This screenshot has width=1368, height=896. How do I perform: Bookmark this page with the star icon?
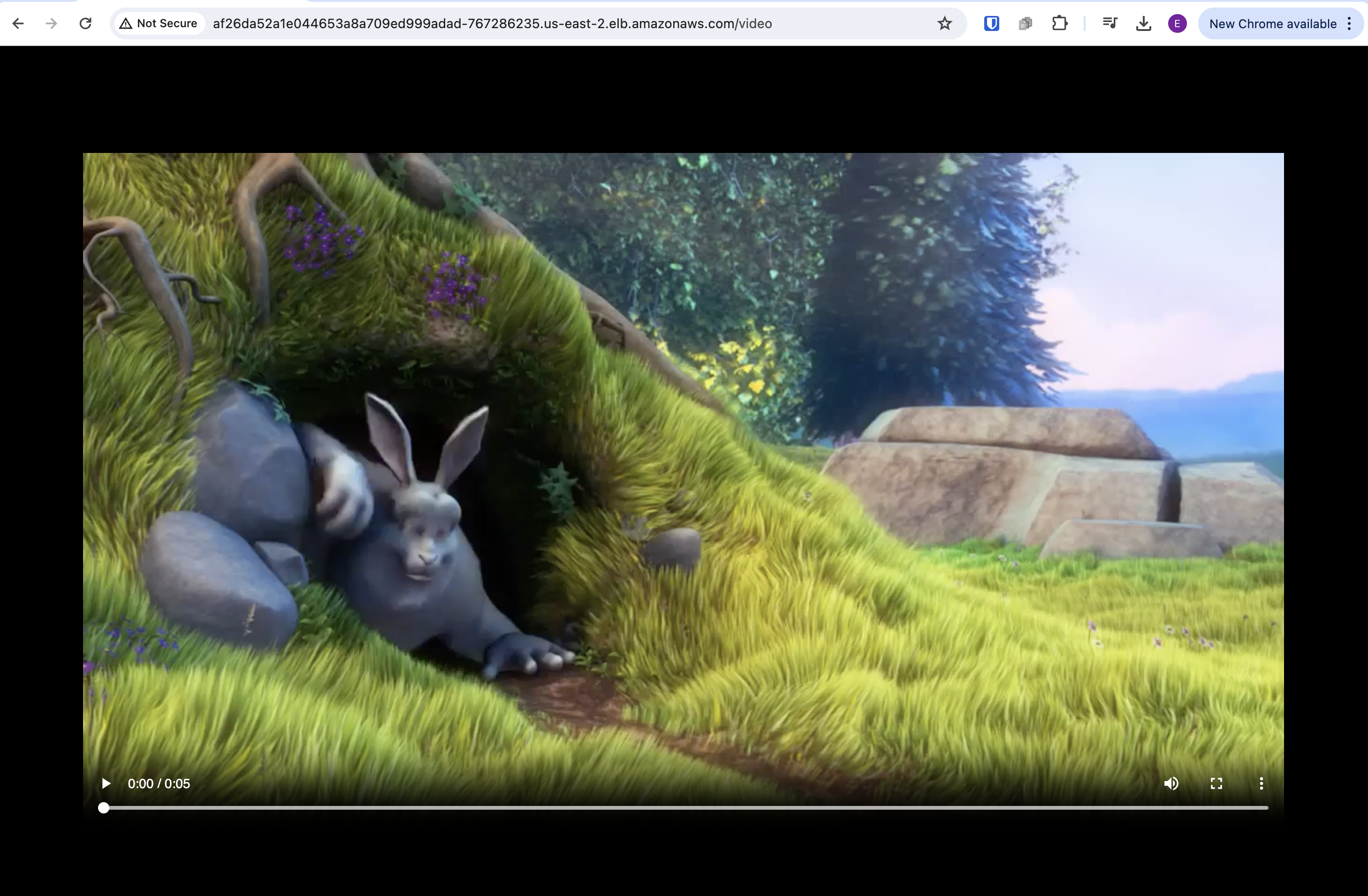pos(944,23)
